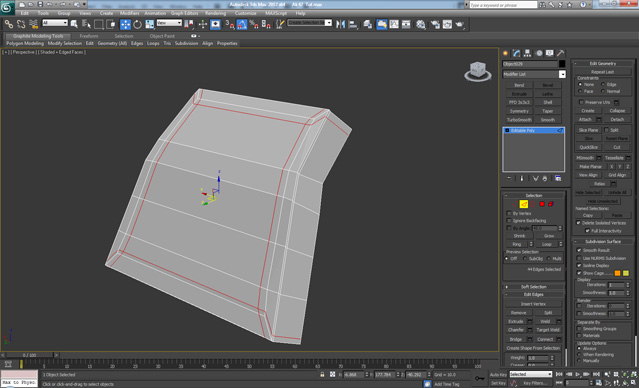Click the Select and Link chain icon
The width and height of the screenshot is (639, 388).
9,24
